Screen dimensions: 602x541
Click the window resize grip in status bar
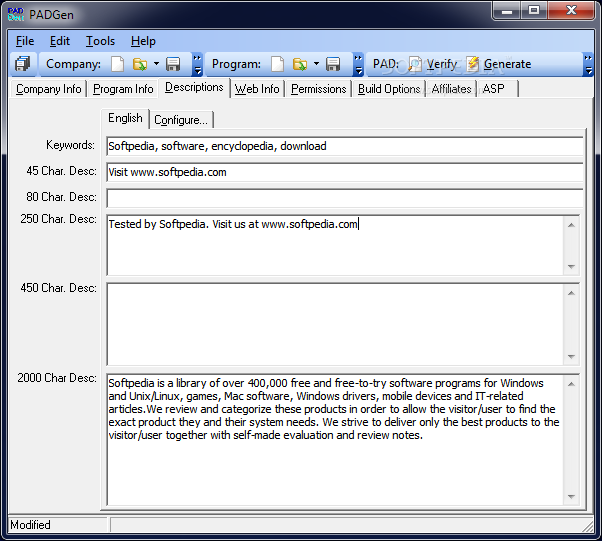(587, 525)
